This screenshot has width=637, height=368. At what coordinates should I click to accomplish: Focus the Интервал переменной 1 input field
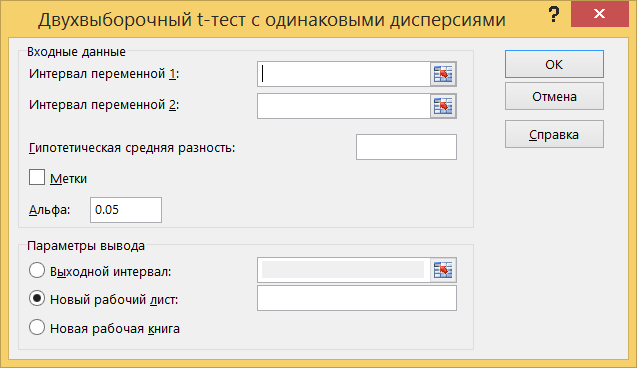click(x=344, y=74)
